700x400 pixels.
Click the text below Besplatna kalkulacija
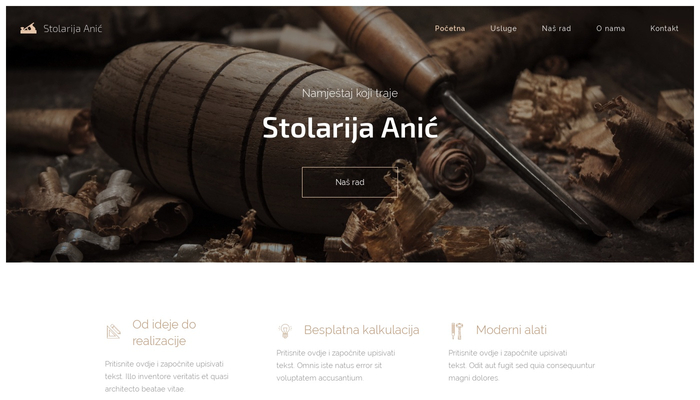(336, 365)
